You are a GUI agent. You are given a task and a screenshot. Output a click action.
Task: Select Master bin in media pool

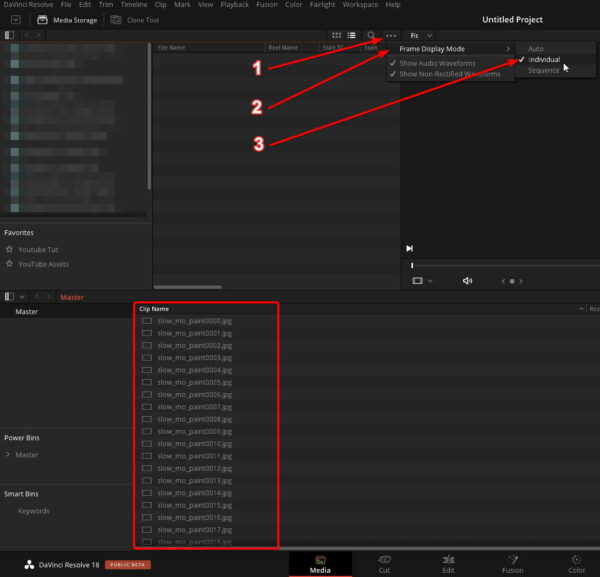(x=27, y=311)
